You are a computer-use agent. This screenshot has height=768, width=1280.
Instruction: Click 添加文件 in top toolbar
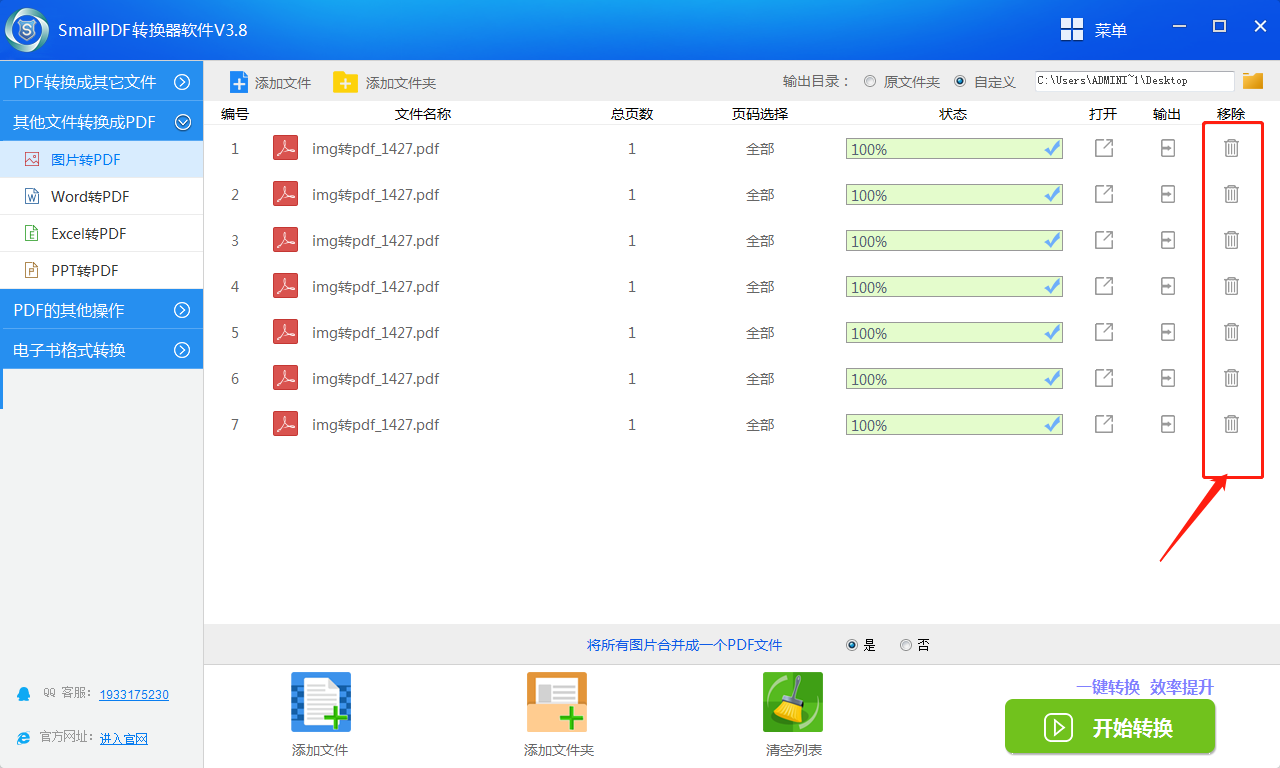(270, 82)
